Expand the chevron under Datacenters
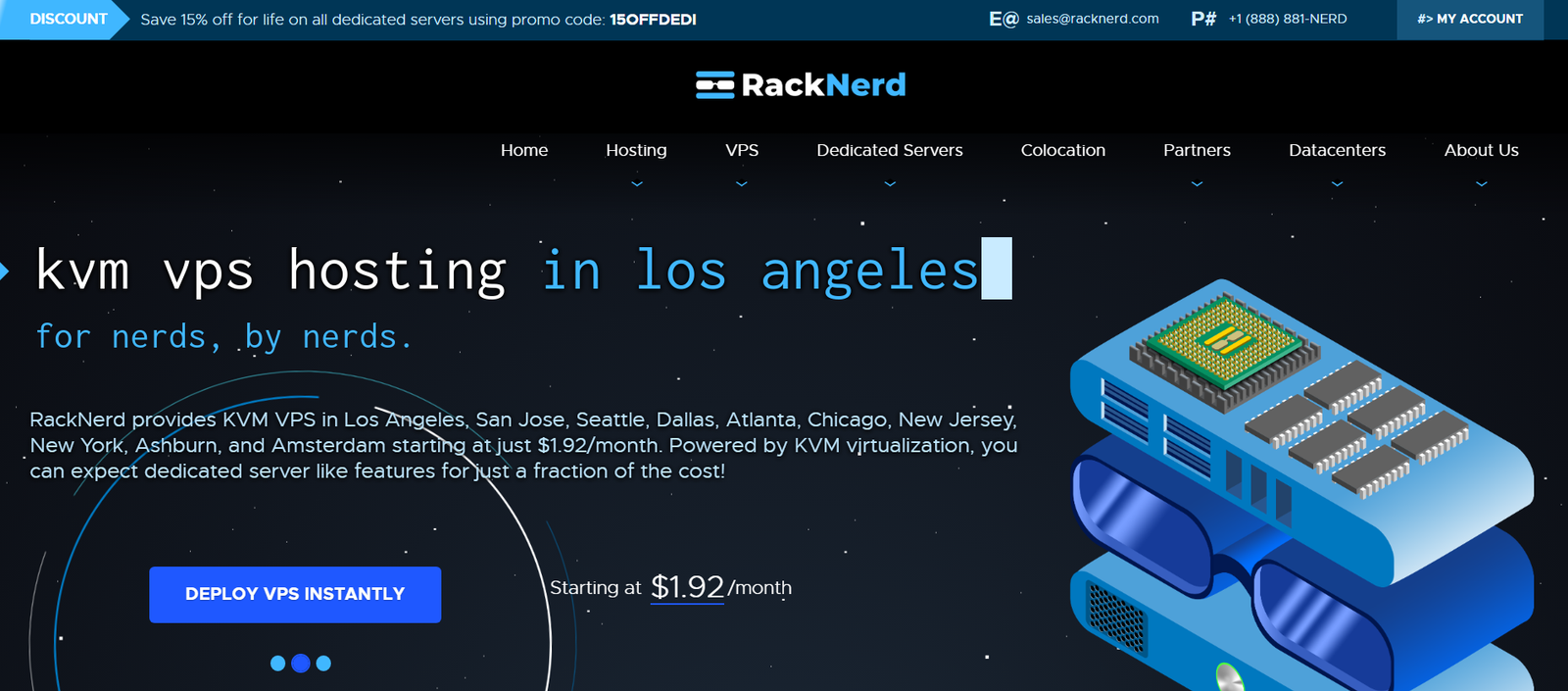1568x691 pixels. click(x=1337, y=183)
